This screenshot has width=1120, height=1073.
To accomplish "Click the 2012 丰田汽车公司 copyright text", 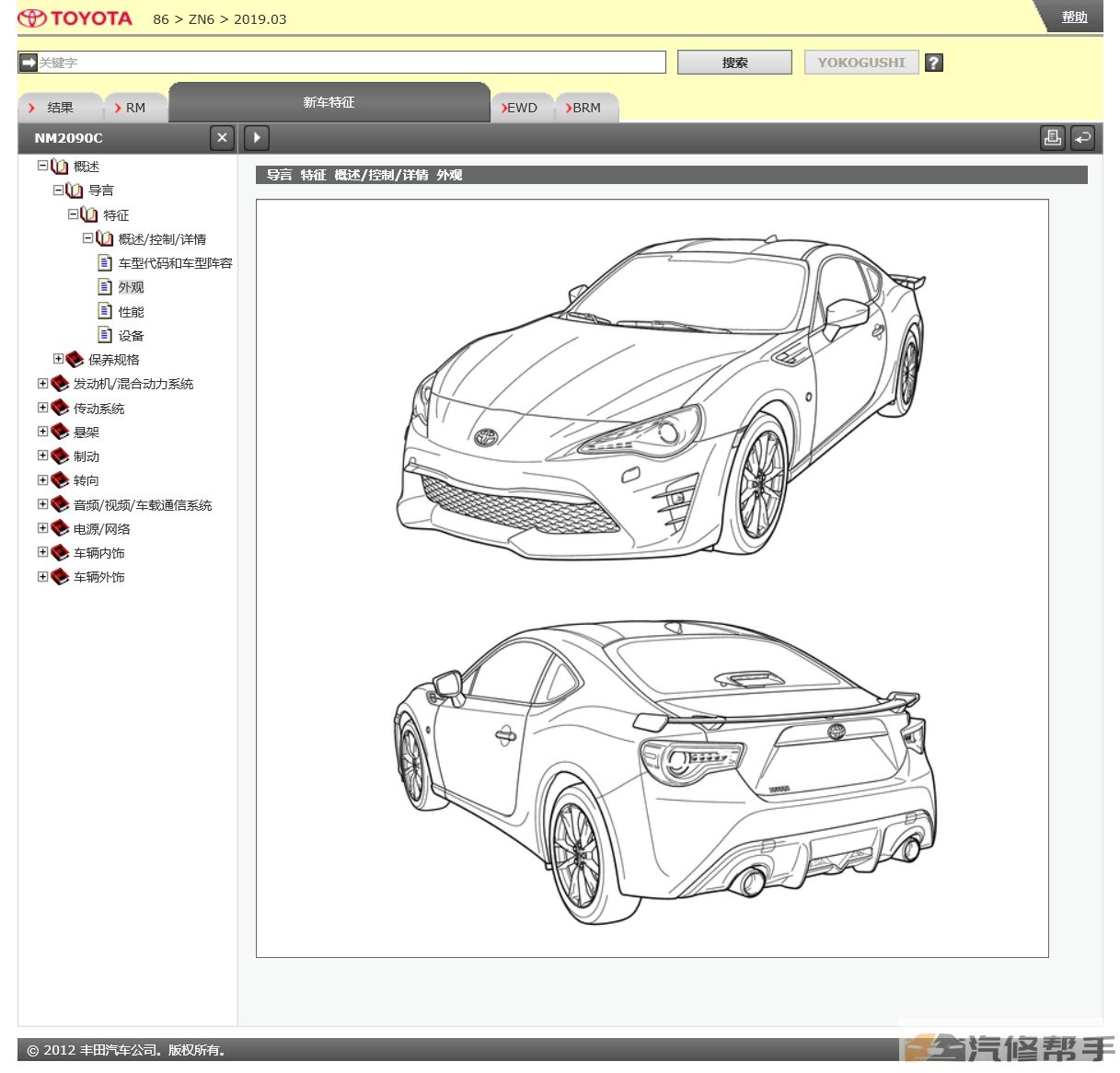I will pyautogui.click(x=126, y=1050).
